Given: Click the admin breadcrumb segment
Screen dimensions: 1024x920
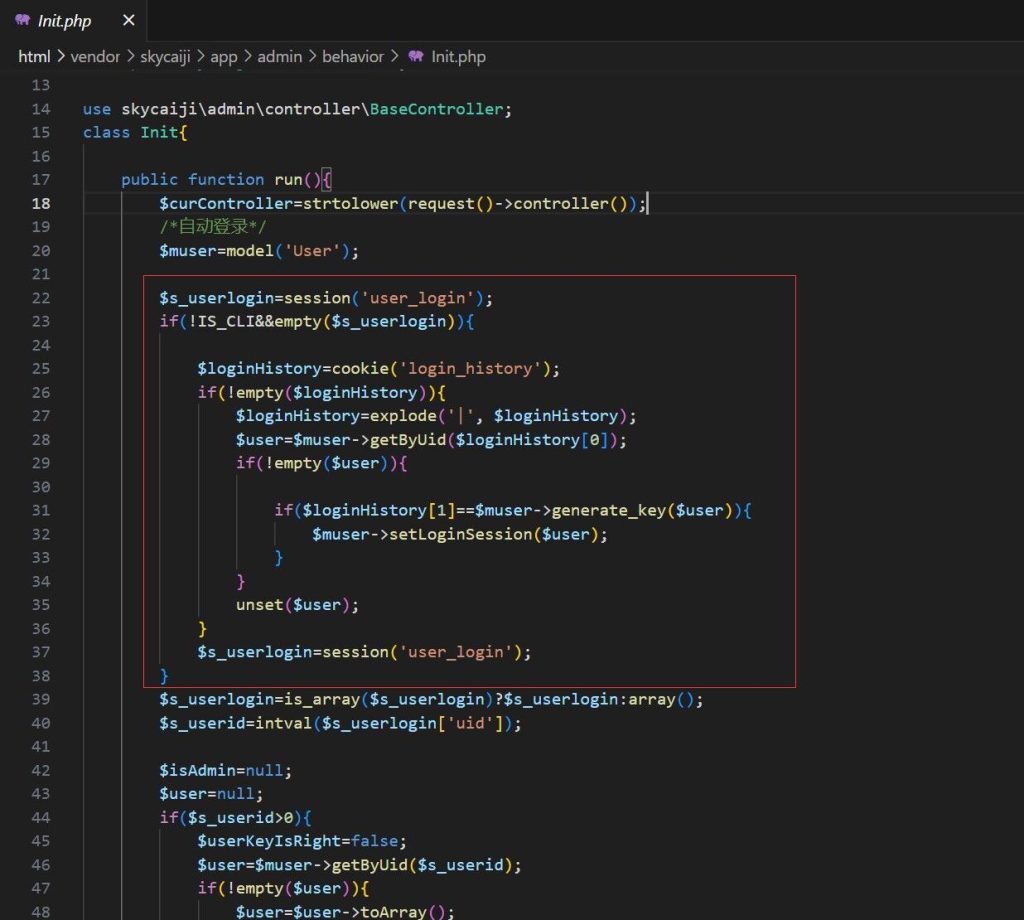Looking at the screenshot, I should [x=280, y=57].
